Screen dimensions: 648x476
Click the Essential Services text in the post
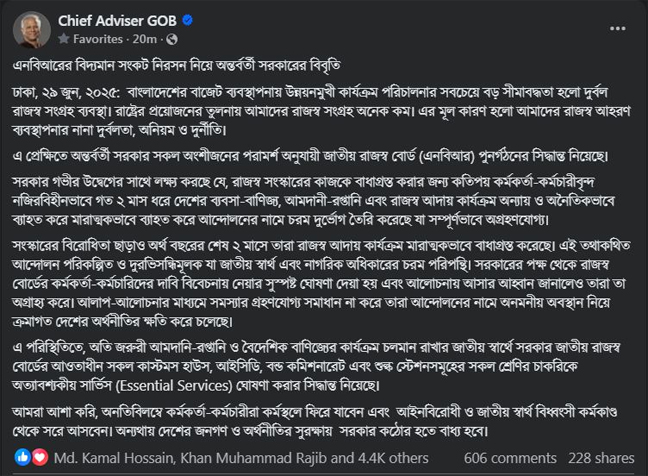174,386
